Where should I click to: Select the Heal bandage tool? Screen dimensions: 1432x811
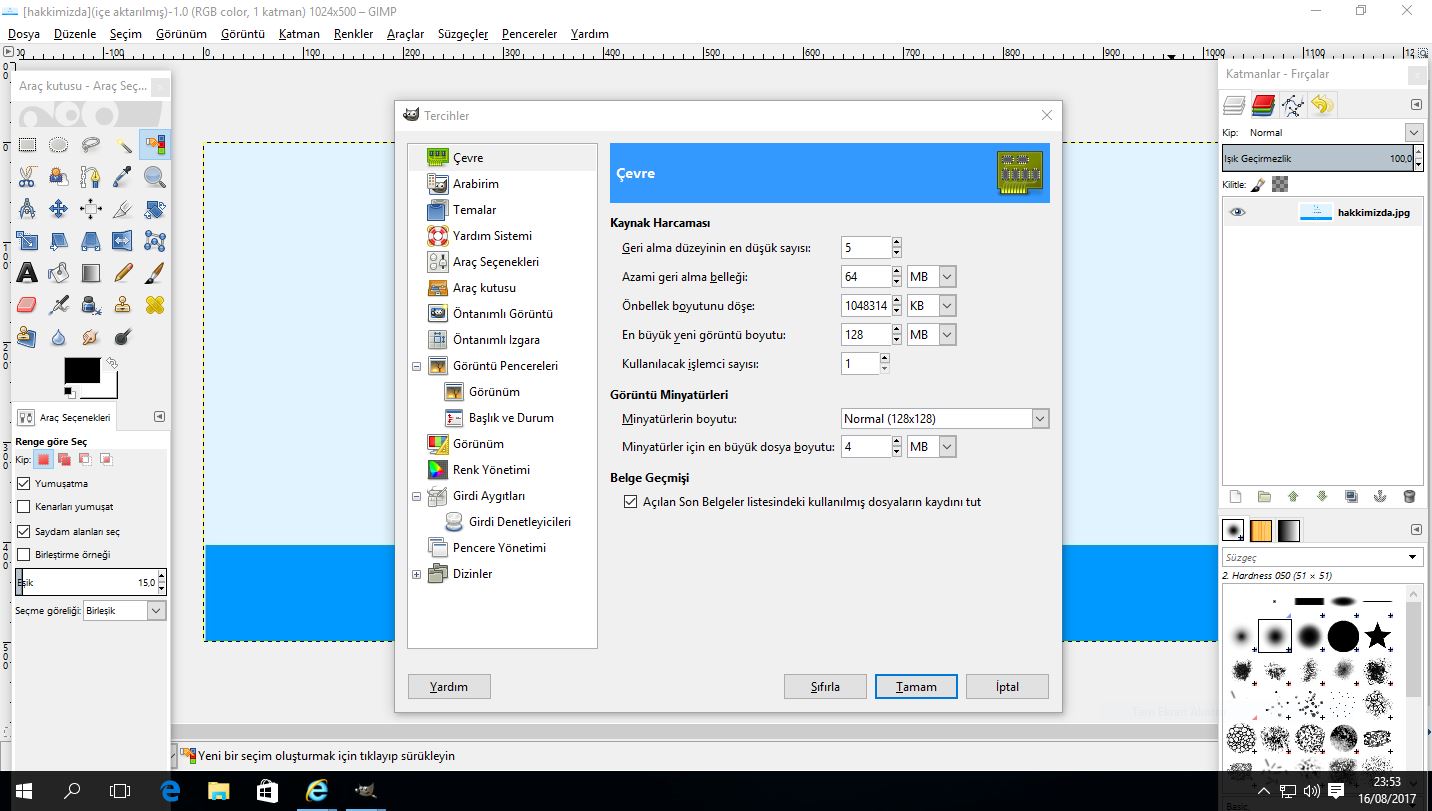pyautogui.click(x=155, y=305)
